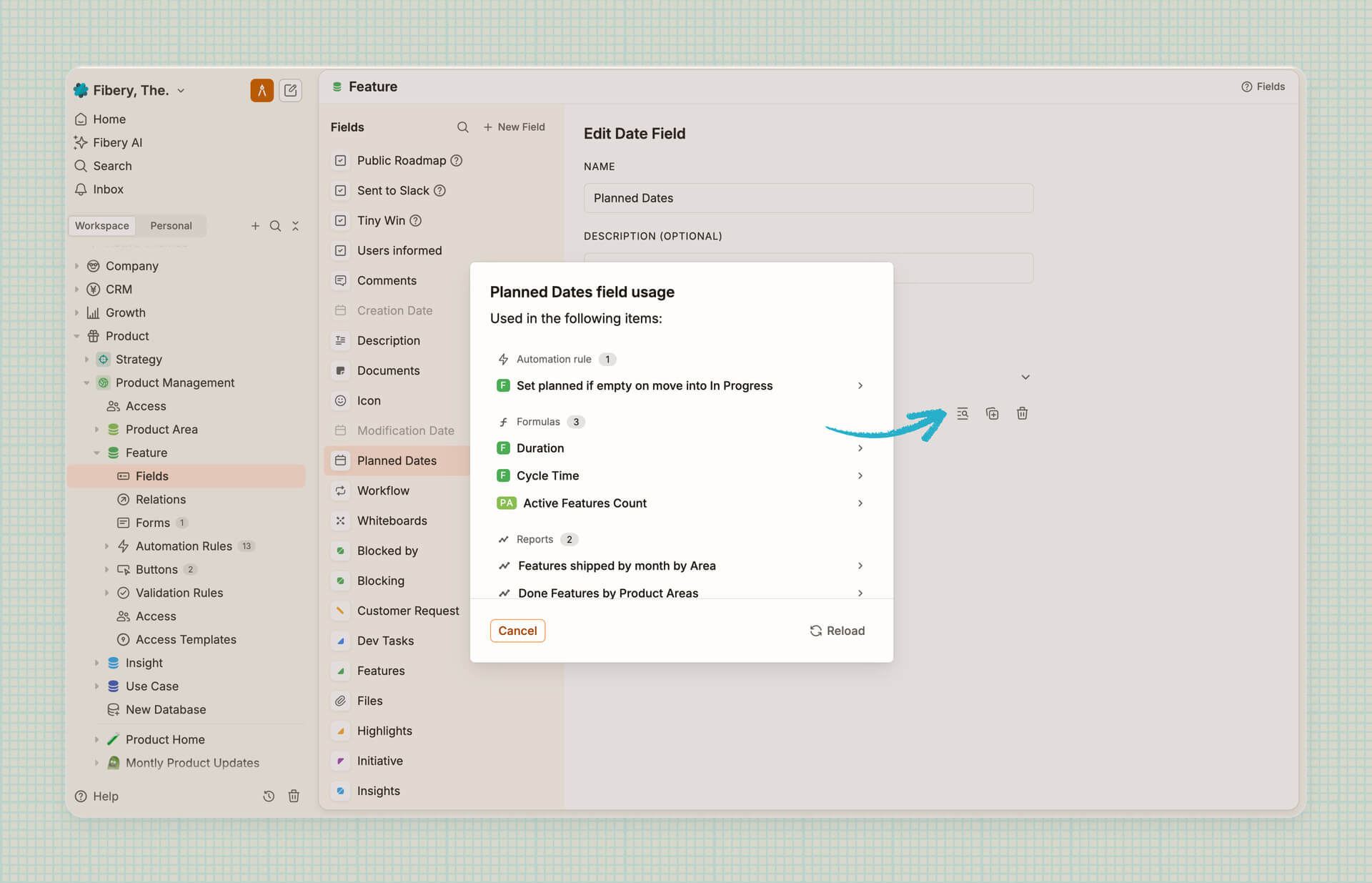
Task: Click the Reload button in dialog
Action: tap(837, 631)
